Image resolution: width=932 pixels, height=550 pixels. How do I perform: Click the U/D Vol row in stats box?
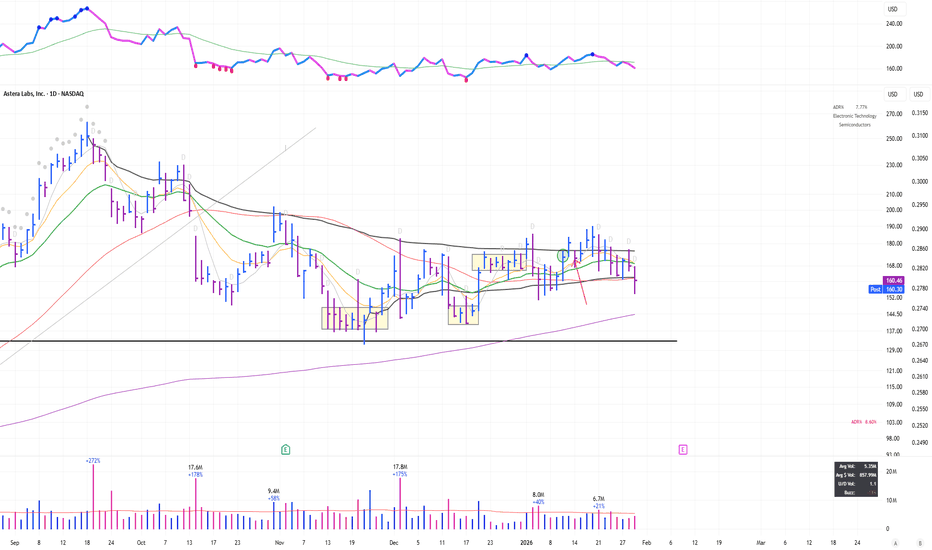[856, 484]
